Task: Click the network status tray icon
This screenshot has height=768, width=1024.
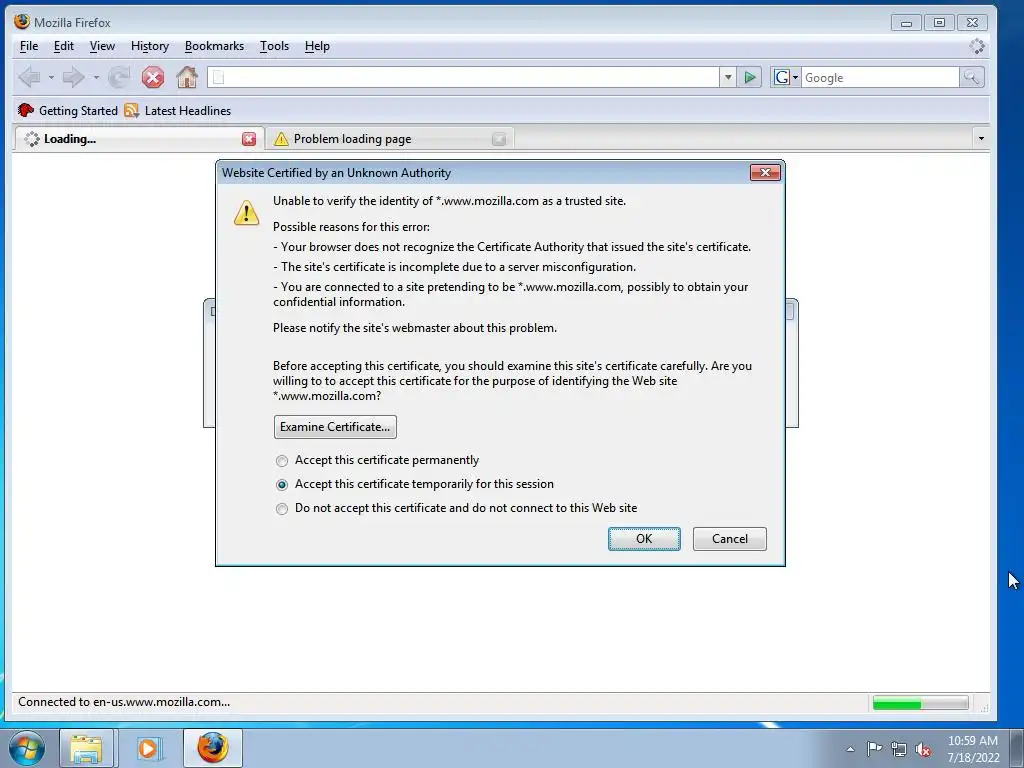Action: click(899, 749)
